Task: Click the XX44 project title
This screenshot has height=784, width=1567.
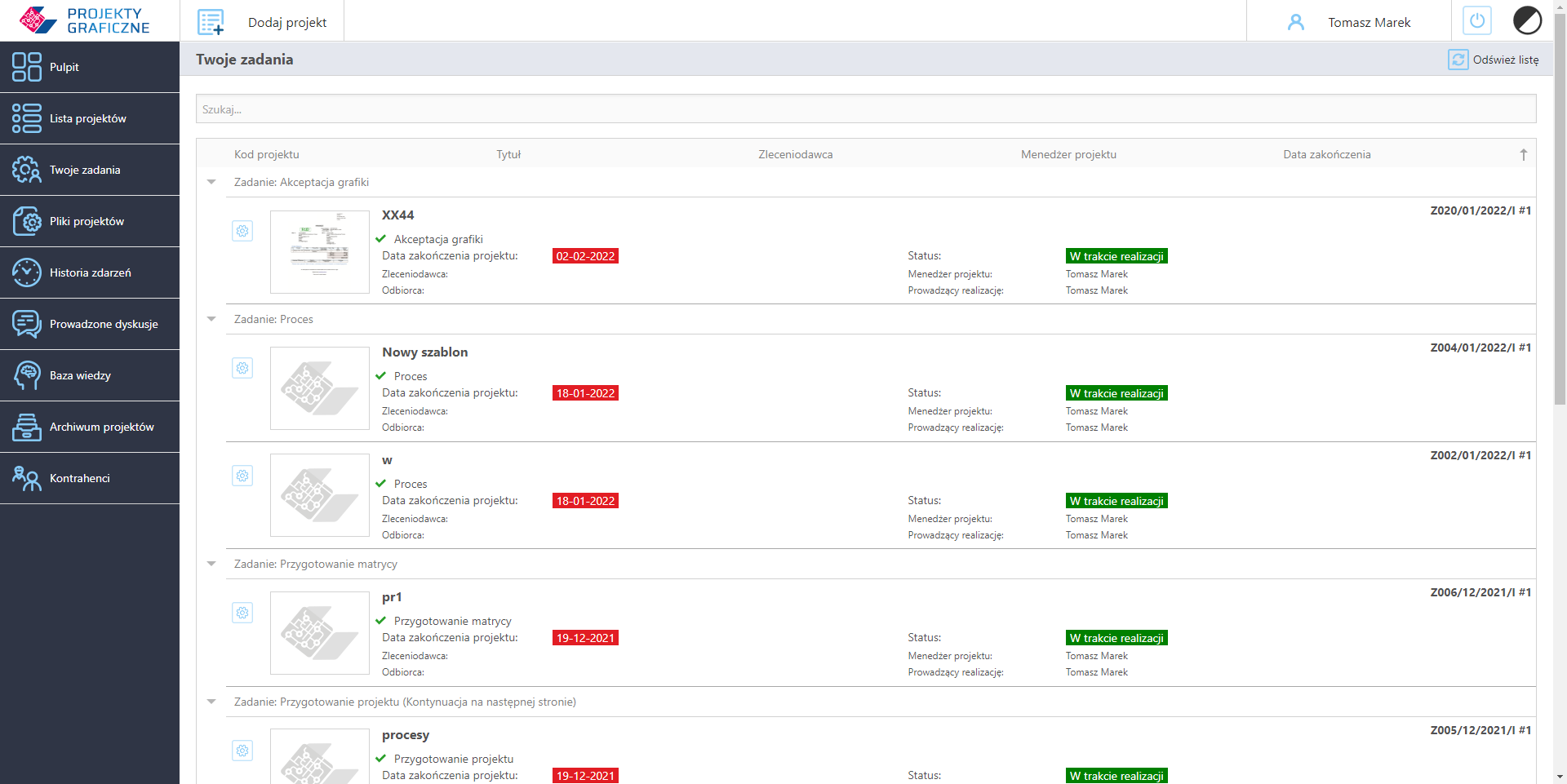Action: [398, 215]
